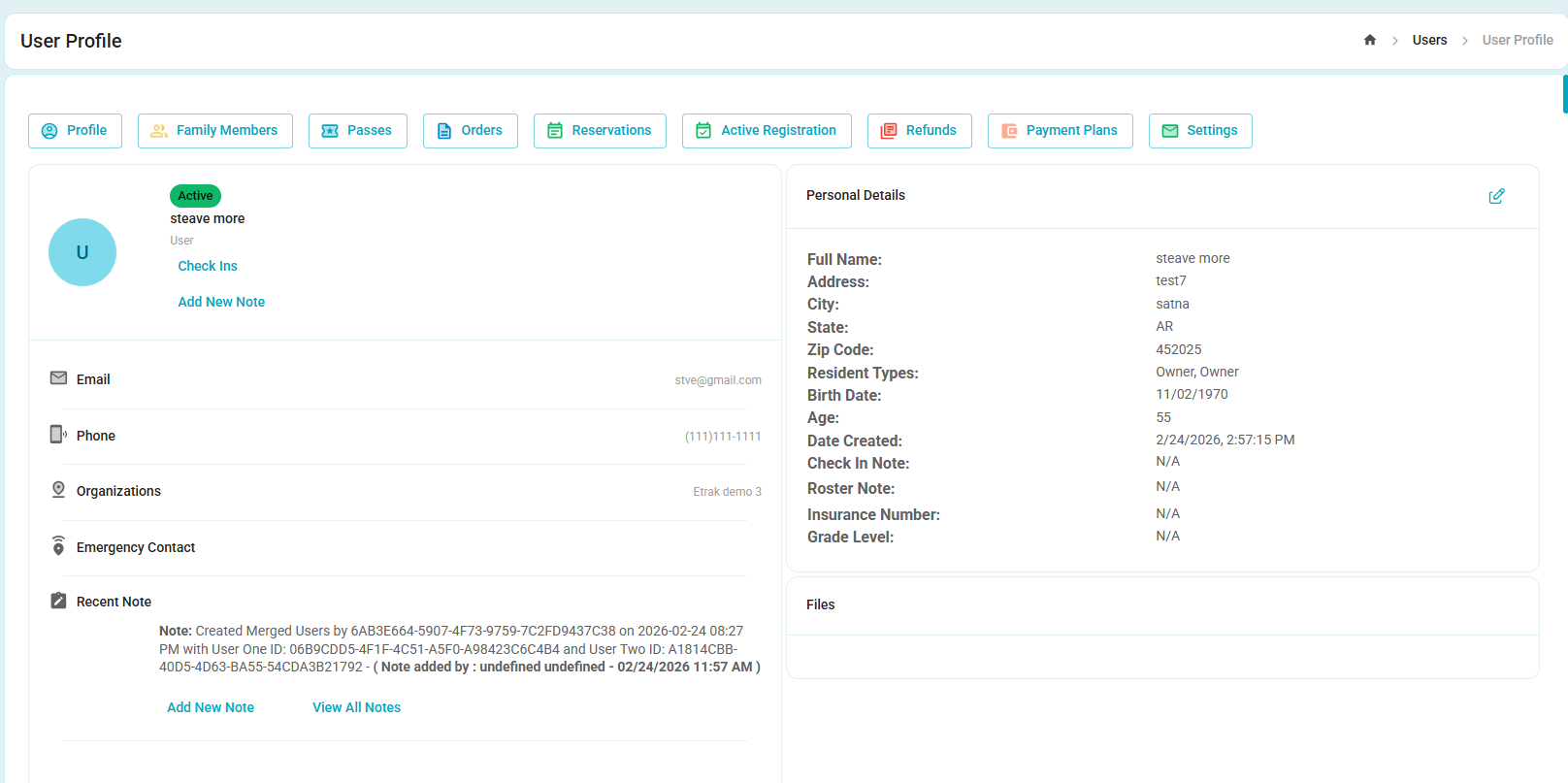Click the Active Registration calendar-check icon
Image resolution: width=1568 pixels, height=783 pixels.
pyautogui.click(x=703, y=130)
